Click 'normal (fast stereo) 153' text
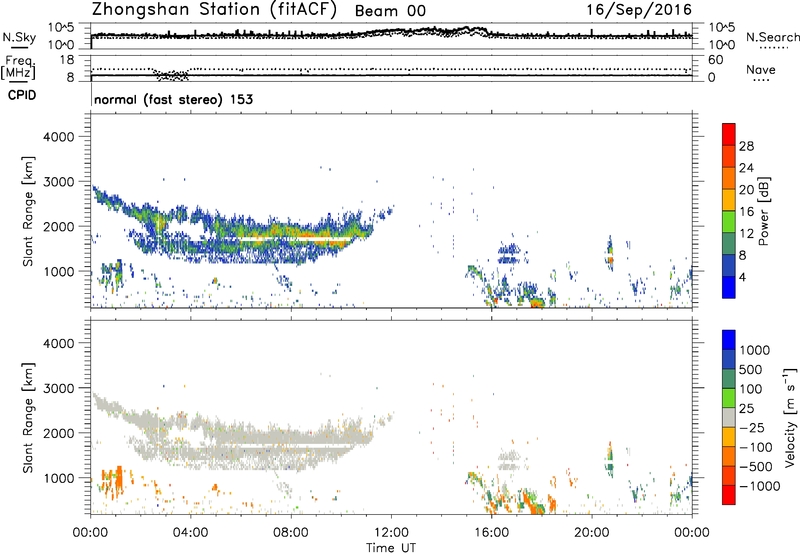 pos(173,99)
